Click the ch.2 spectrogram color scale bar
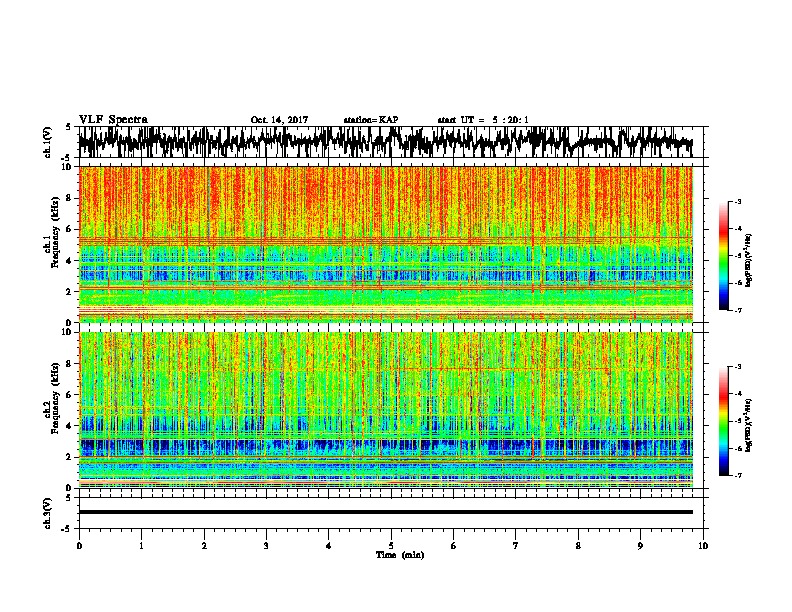The height and width of the screenshot is (612, 792). tap(723, 421)
